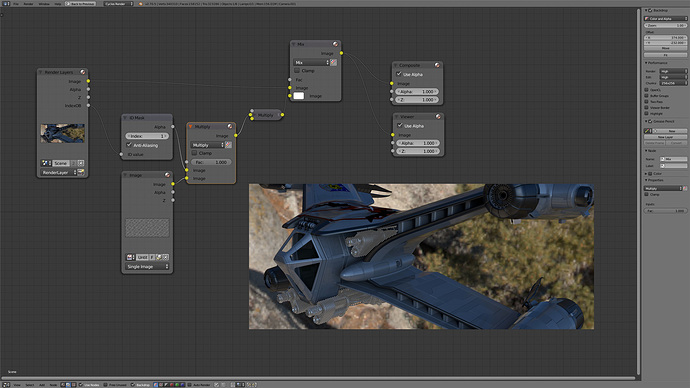
Task: Toggle preview icon on Image node header
Action: coord(167,175)
